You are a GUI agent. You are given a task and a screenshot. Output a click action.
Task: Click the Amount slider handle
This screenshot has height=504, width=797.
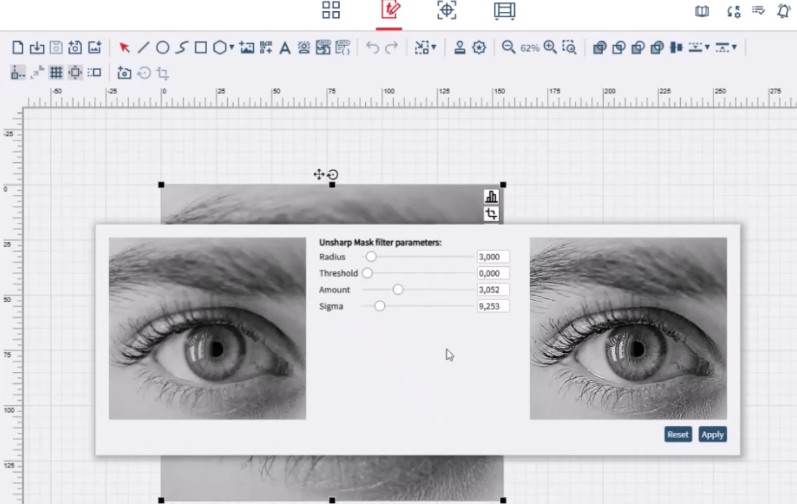tap(398, 290)
